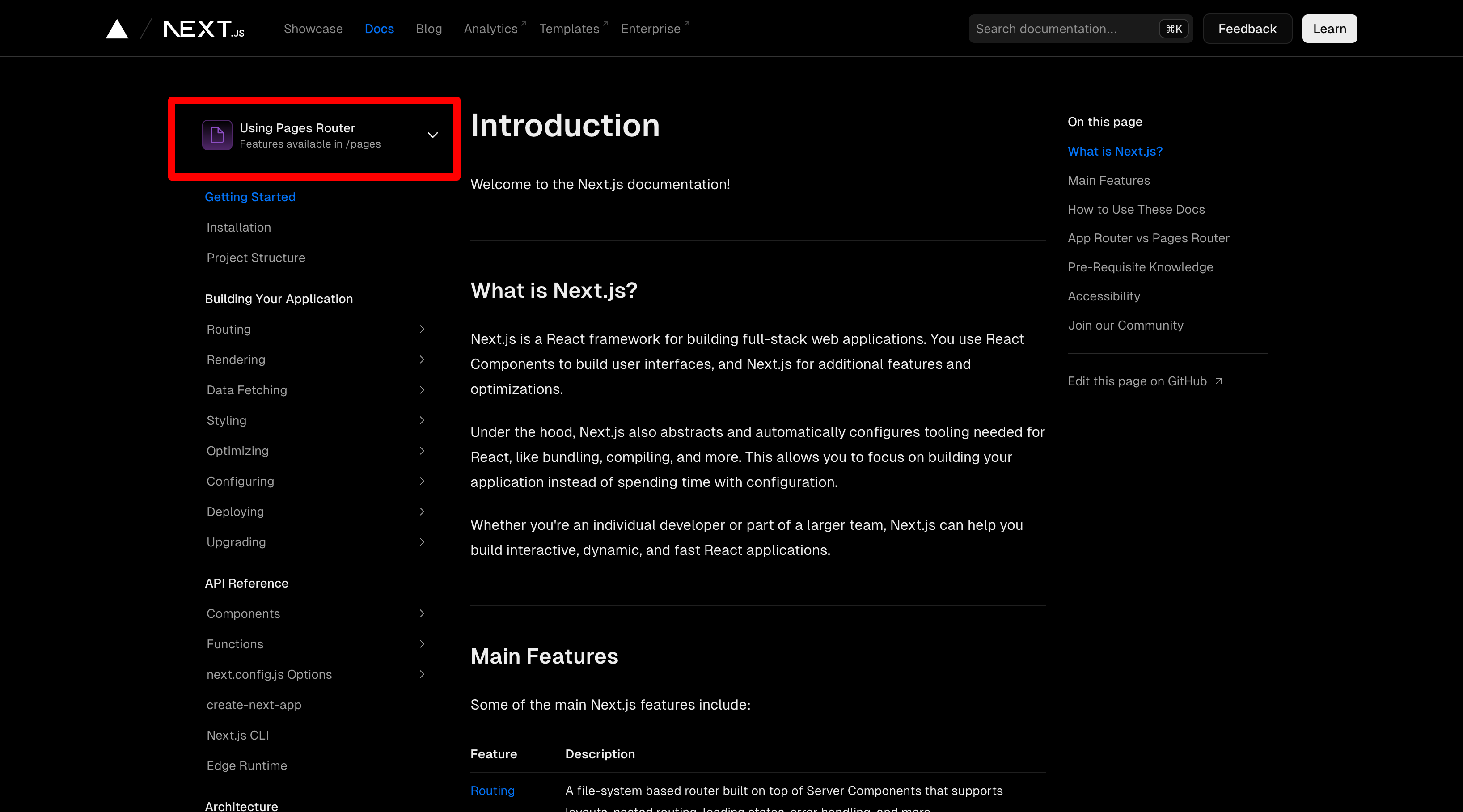Jump to App Router vs Pages Router
The height and width of the screenshot is (812, 1463).
click(1148, 238)
